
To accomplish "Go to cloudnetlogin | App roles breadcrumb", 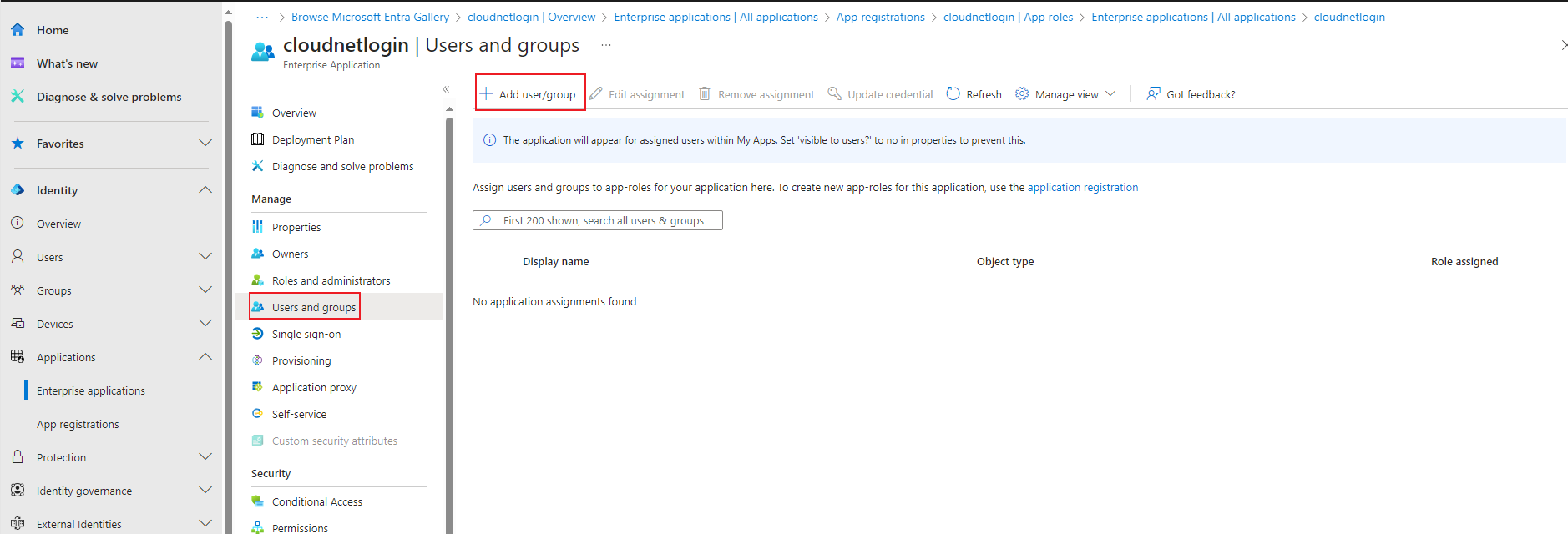I will click(x=1008, y=17).
